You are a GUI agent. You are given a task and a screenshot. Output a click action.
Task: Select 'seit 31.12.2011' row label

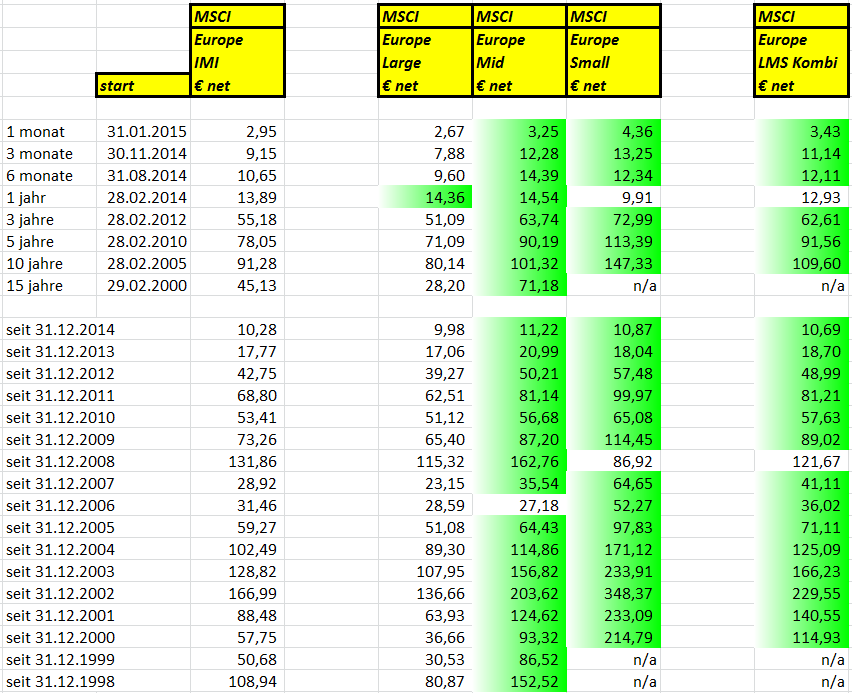(x=60, y=396)
